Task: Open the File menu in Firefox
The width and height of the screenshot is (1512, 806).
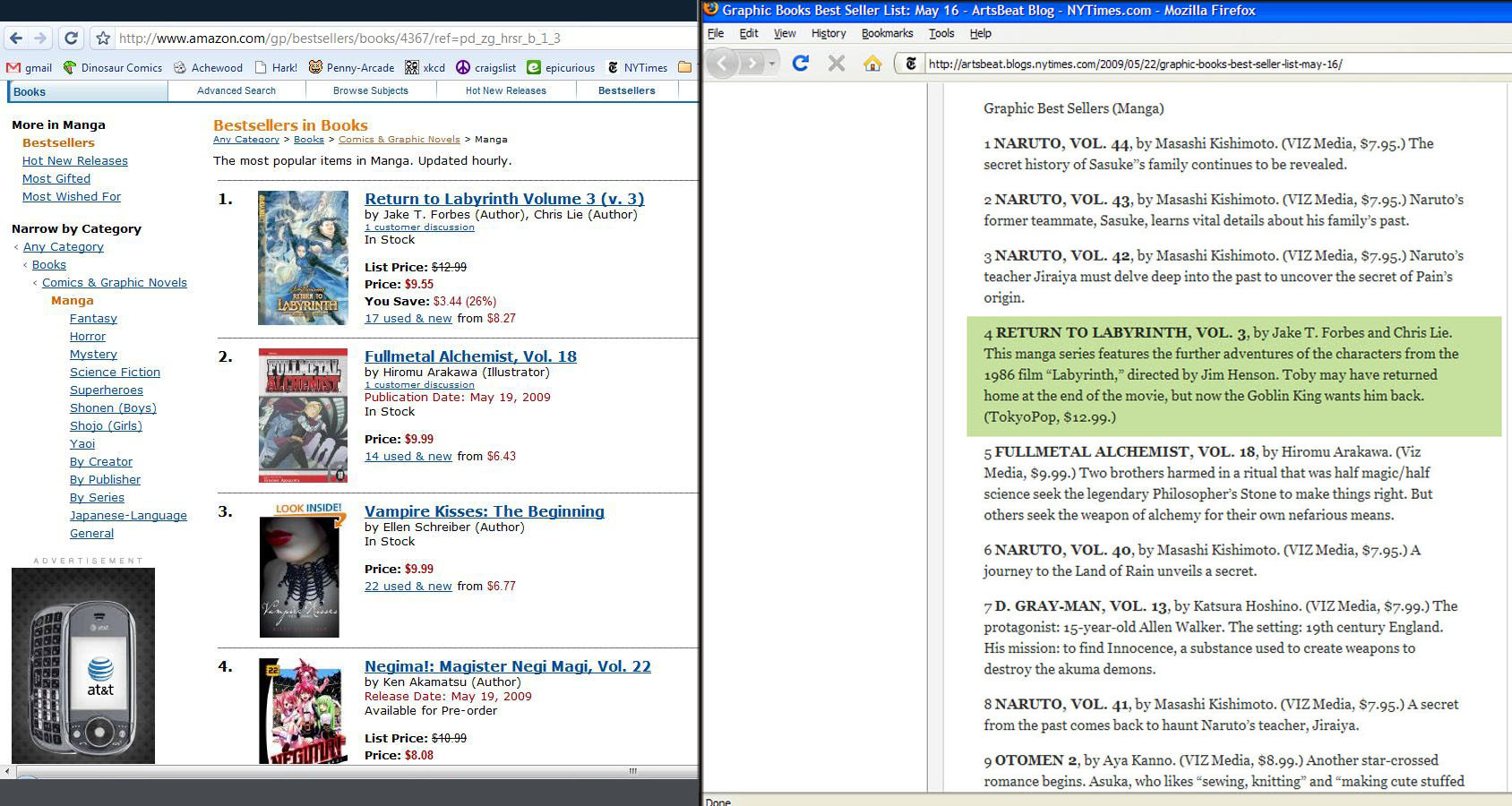Action: [x=716, y=33]
